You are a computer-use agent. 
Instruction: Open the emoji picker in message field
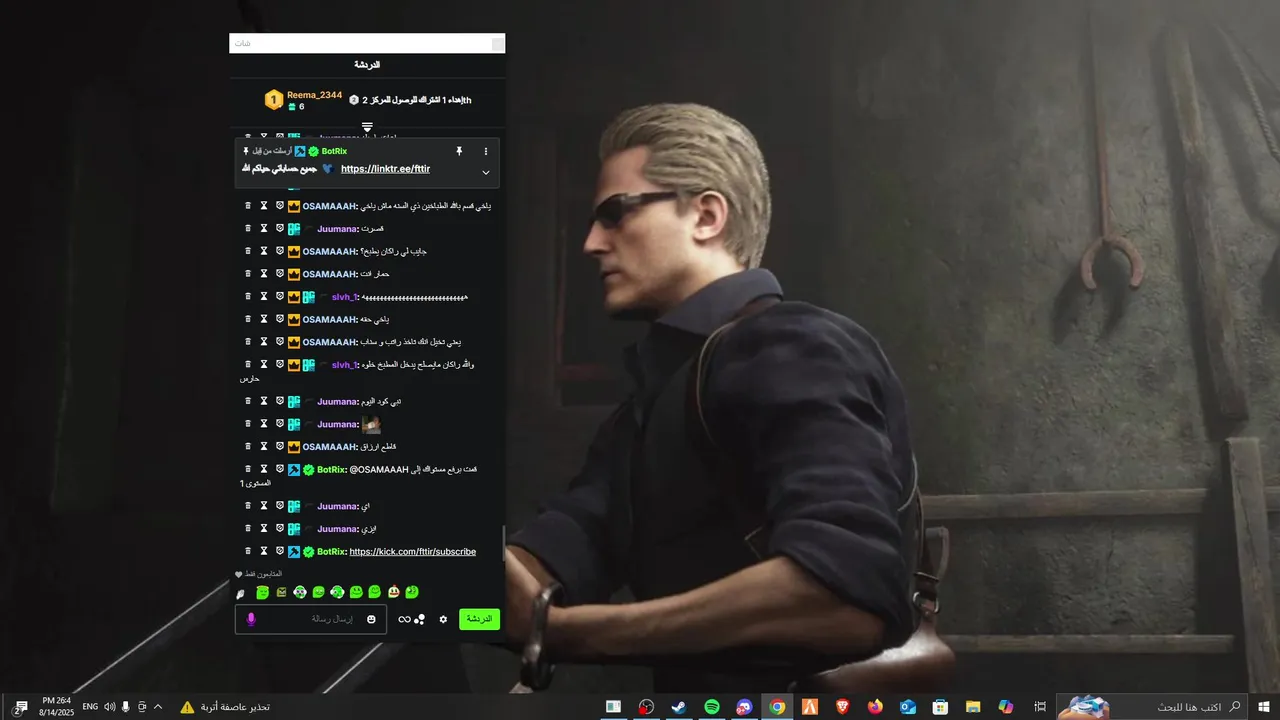point(371,619)
